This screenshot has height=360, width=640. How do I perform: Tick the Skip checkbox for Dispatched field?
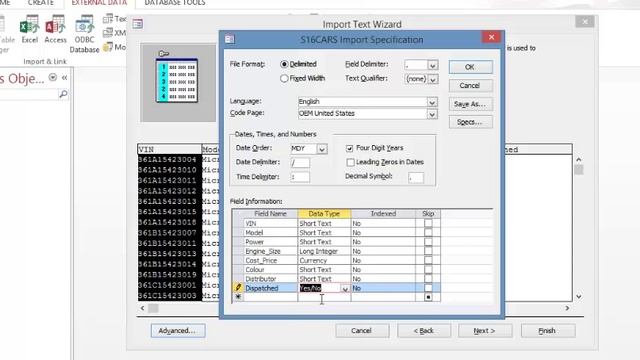428,288
